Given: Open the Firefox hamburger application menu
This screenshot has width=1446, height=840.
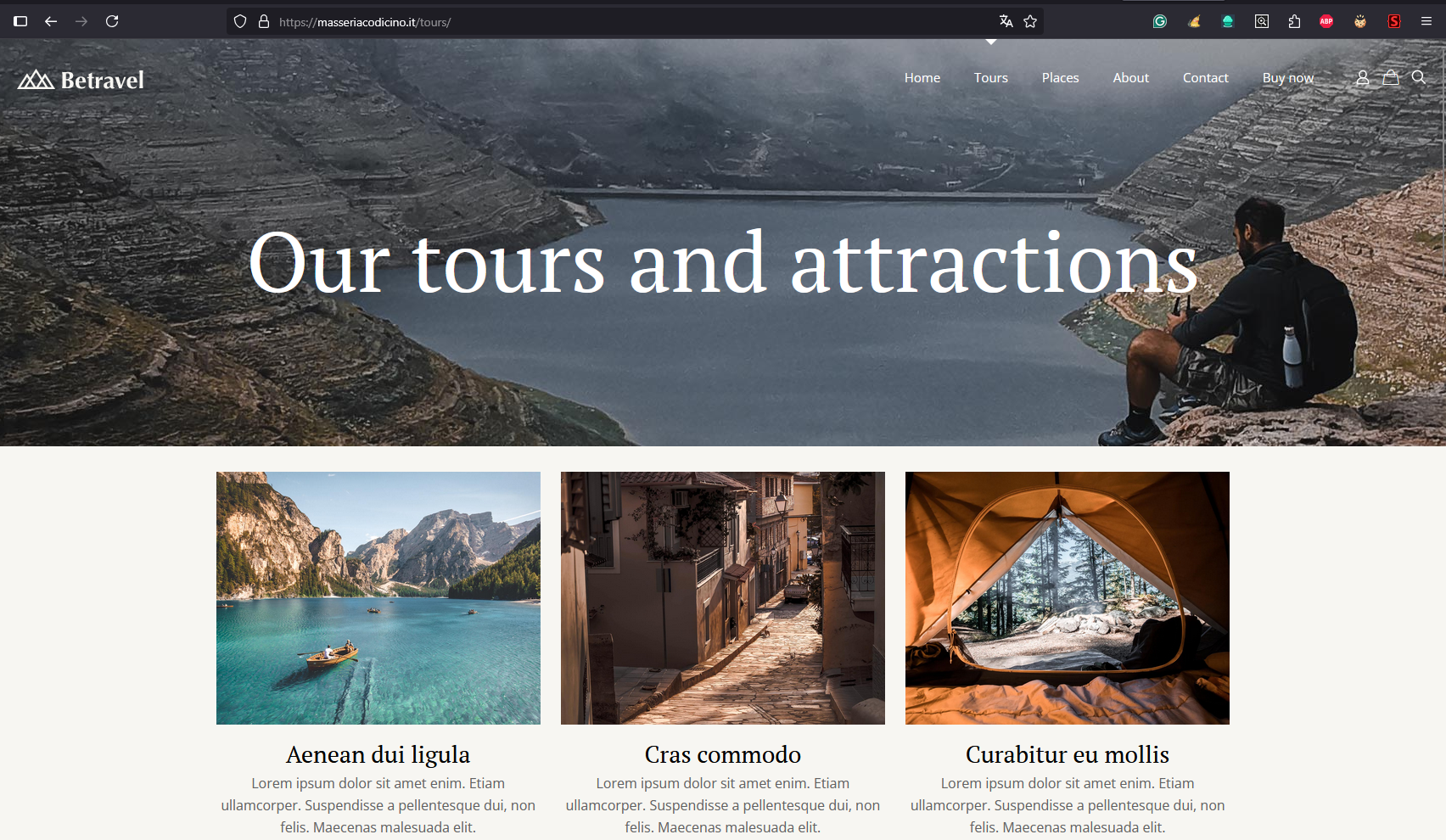Looking at the screenshot, I should click(x=1426, y=21).
